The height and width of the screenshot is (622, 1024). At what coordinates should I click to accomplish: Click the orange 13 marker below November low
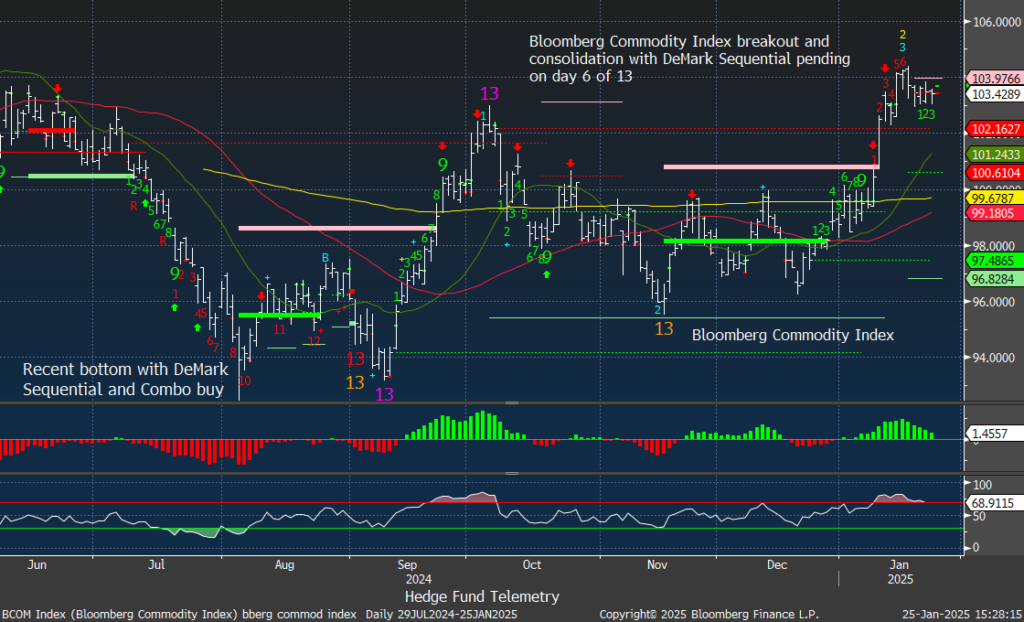point(664,329)
